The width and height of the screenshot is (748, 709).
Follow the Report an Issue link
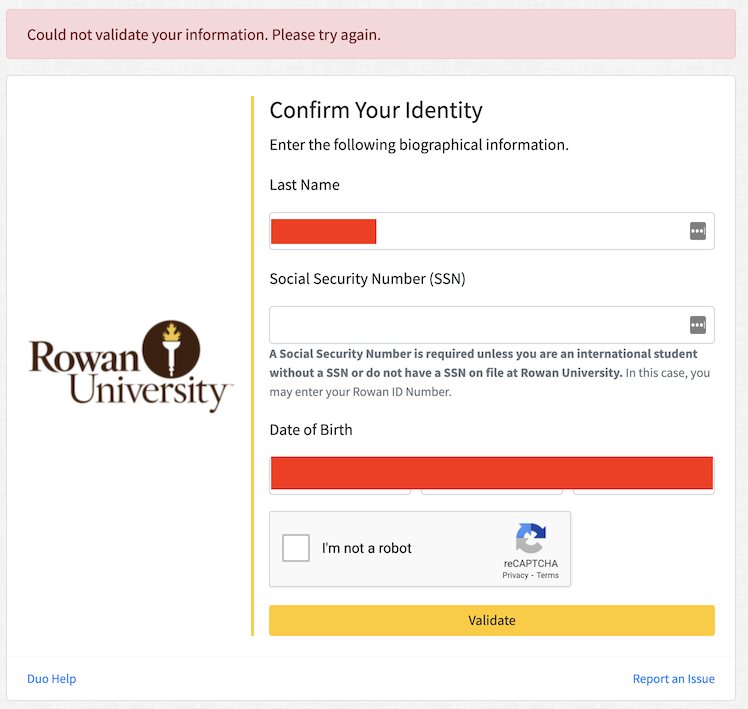click(673, 679)
